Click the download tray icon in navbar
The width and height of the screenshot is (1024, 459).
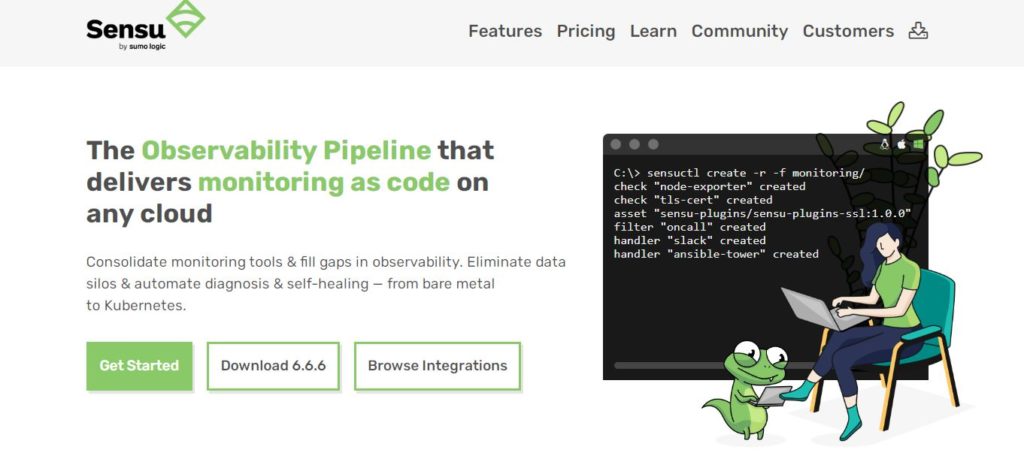[918, 31]
